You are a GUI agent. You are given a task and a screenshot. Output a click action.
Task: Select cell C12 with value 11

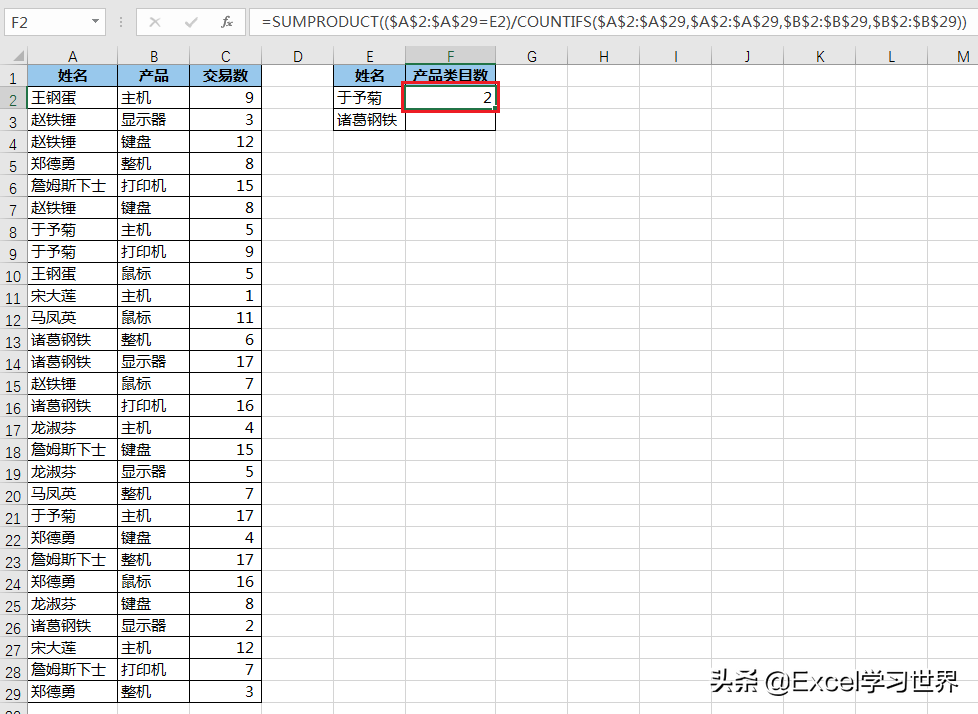225,317
